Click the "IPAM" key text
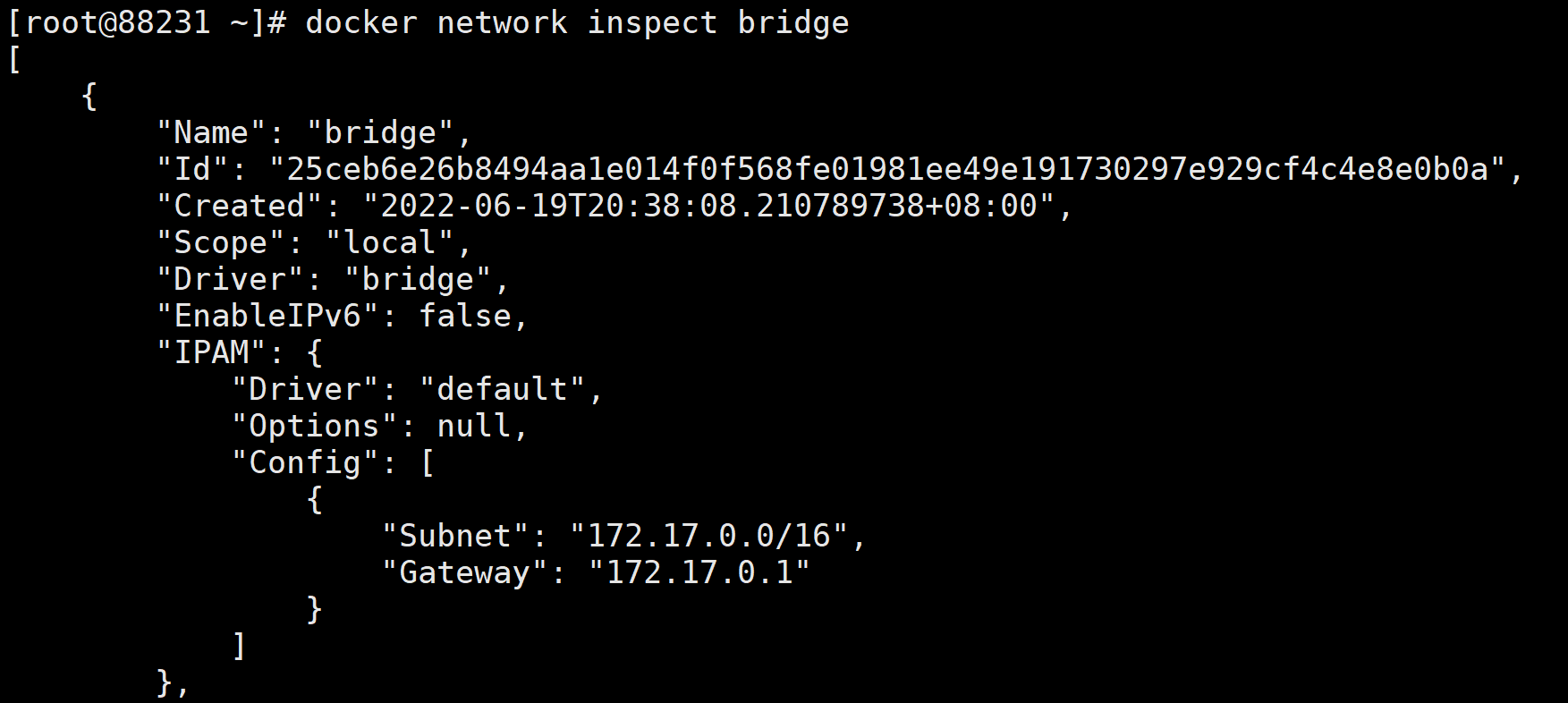1568x703 pixels. pos(212,352)
